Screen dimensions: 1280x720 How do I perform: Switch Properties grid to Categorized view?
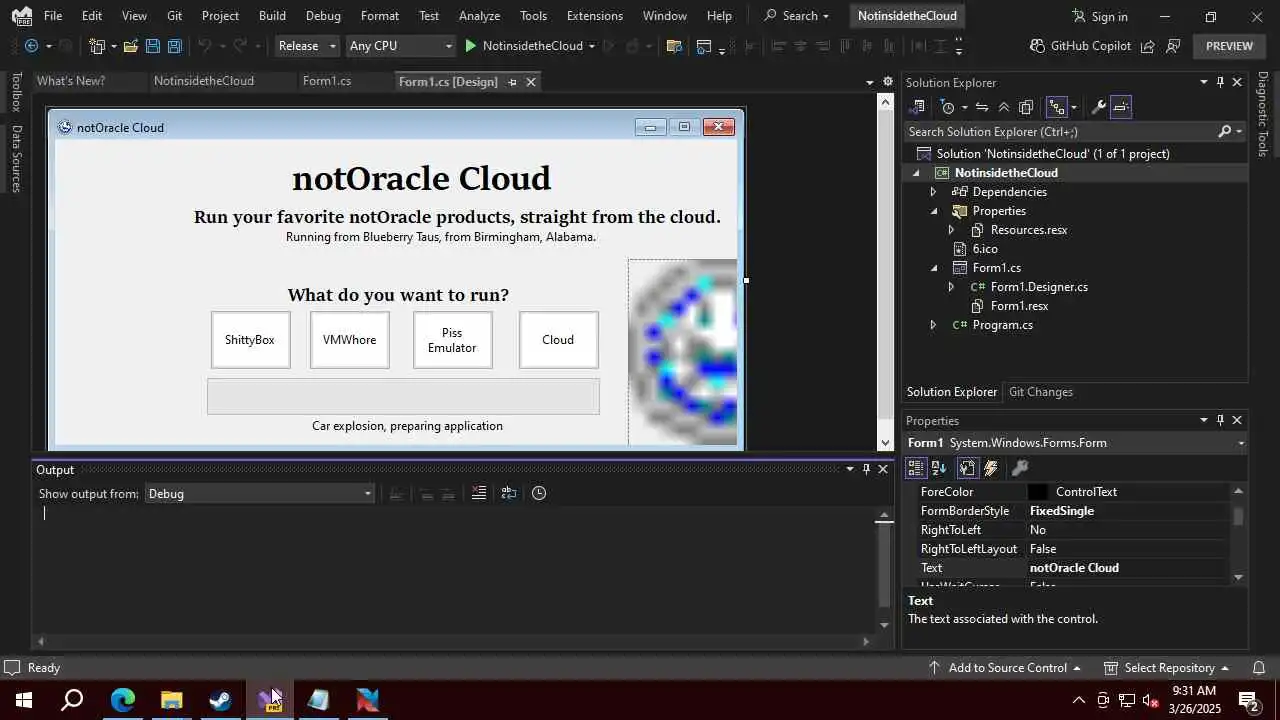[x=916, y=468]
